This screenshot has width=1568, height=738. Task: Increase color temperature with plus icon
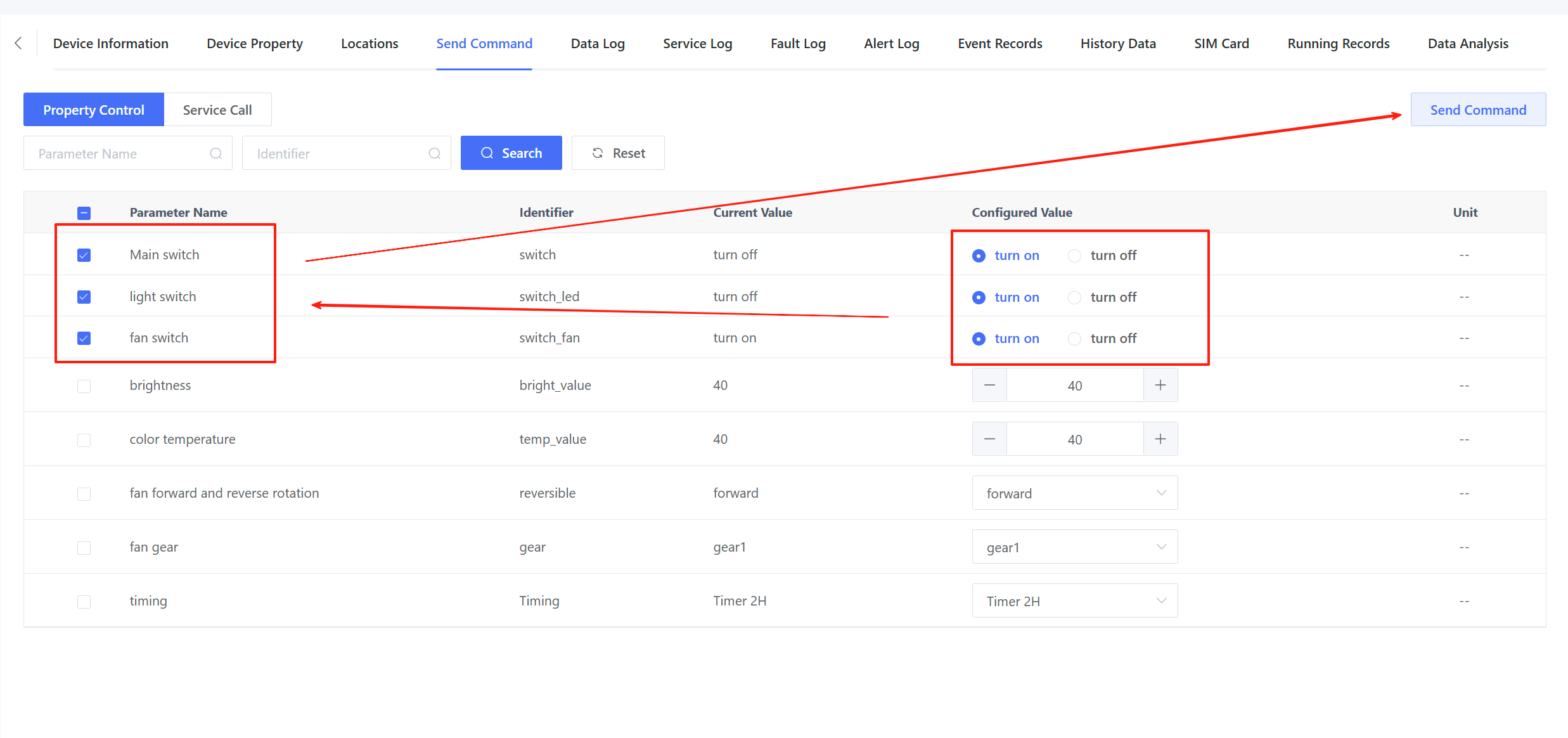coord(1160,439)
